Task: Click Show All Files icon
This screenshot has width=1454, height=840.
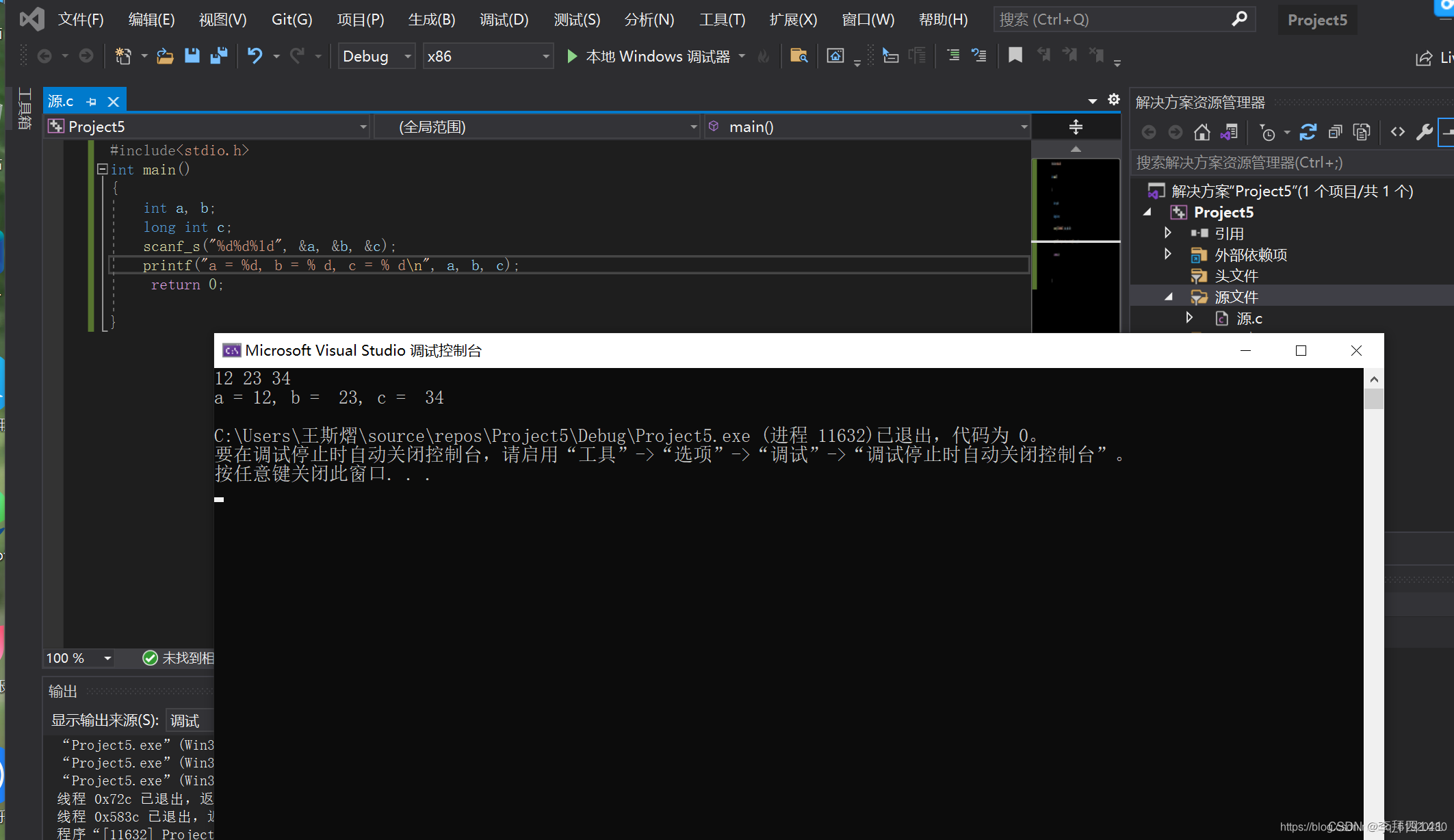Action: click(1362, 132)
